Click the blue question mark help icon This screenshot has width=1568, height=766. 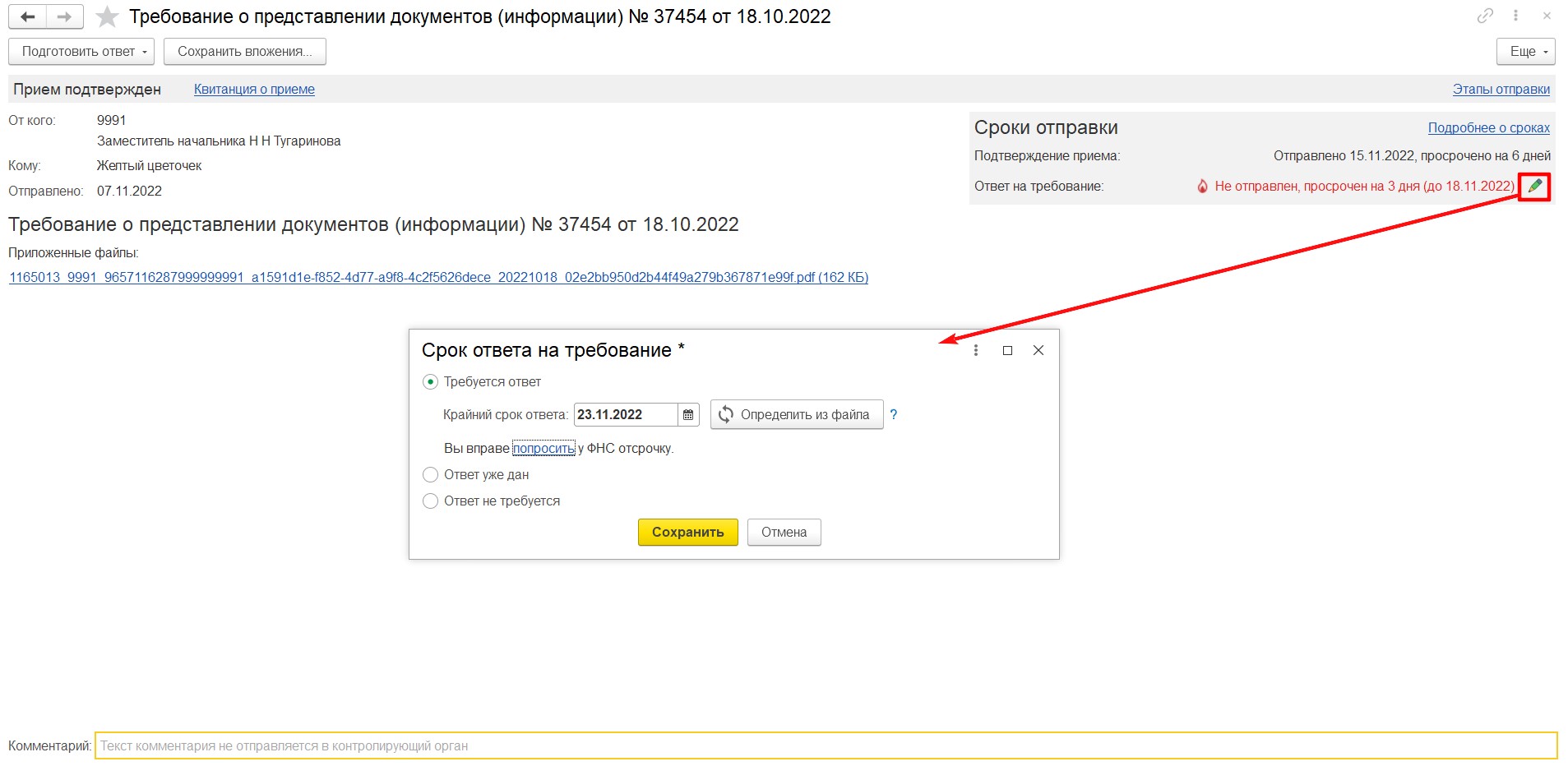(894, 415)
